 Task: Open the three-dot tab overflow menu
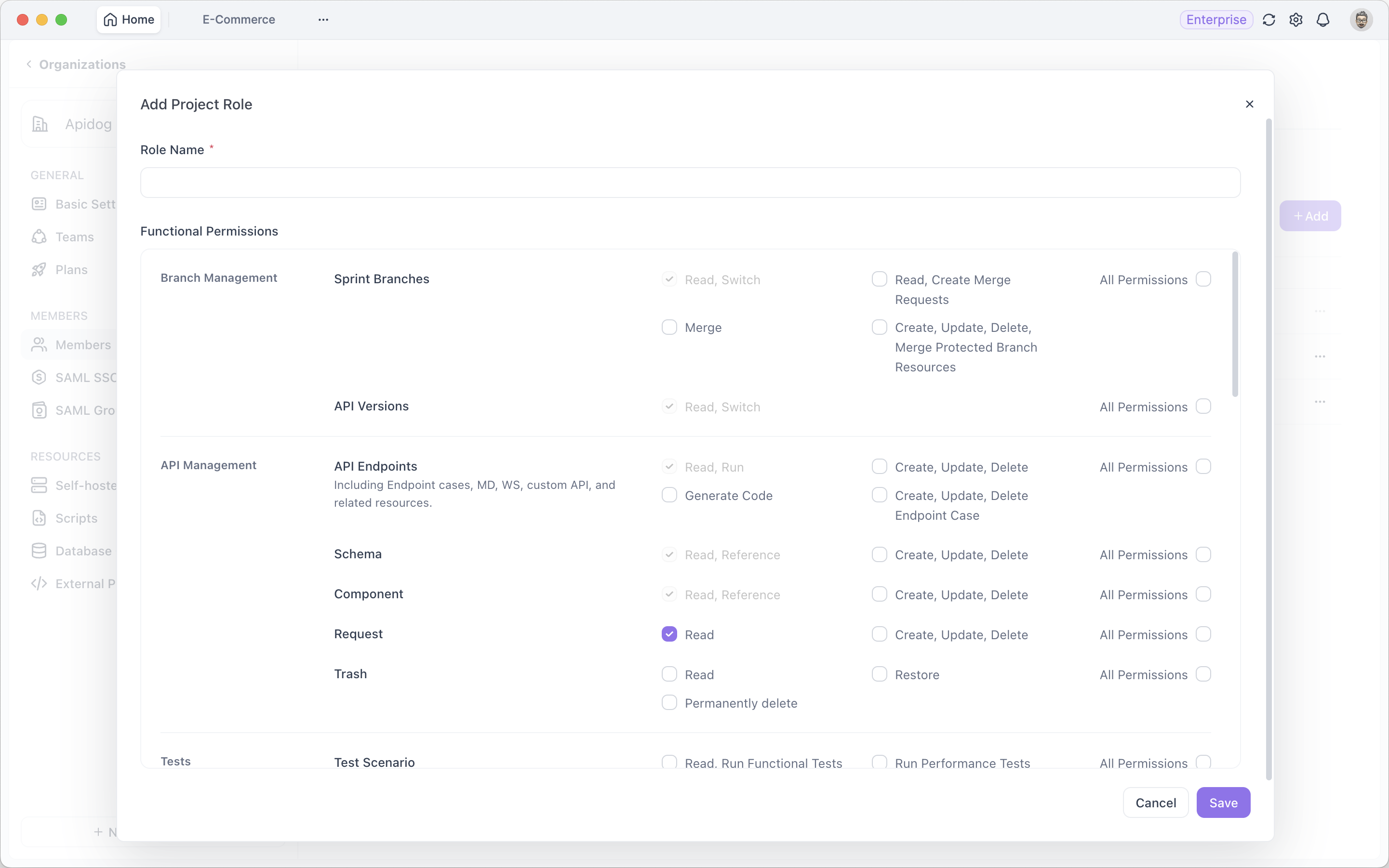[x=323, y=20]
